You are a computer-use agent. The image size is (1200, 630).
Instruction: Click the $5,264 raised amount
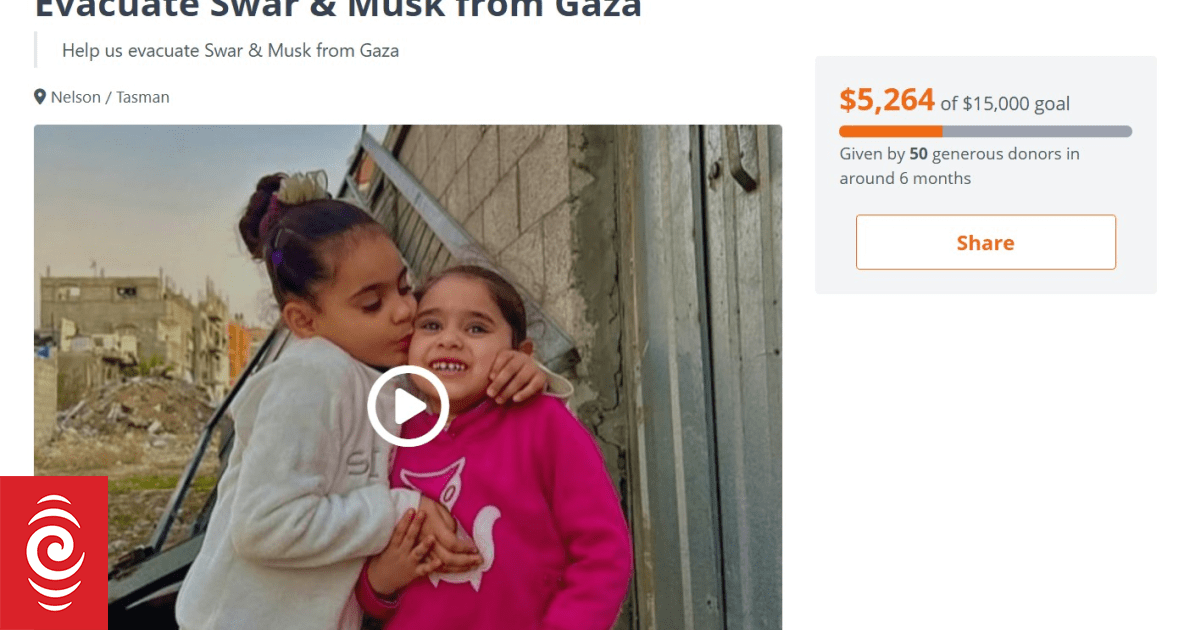click(887, 100)
